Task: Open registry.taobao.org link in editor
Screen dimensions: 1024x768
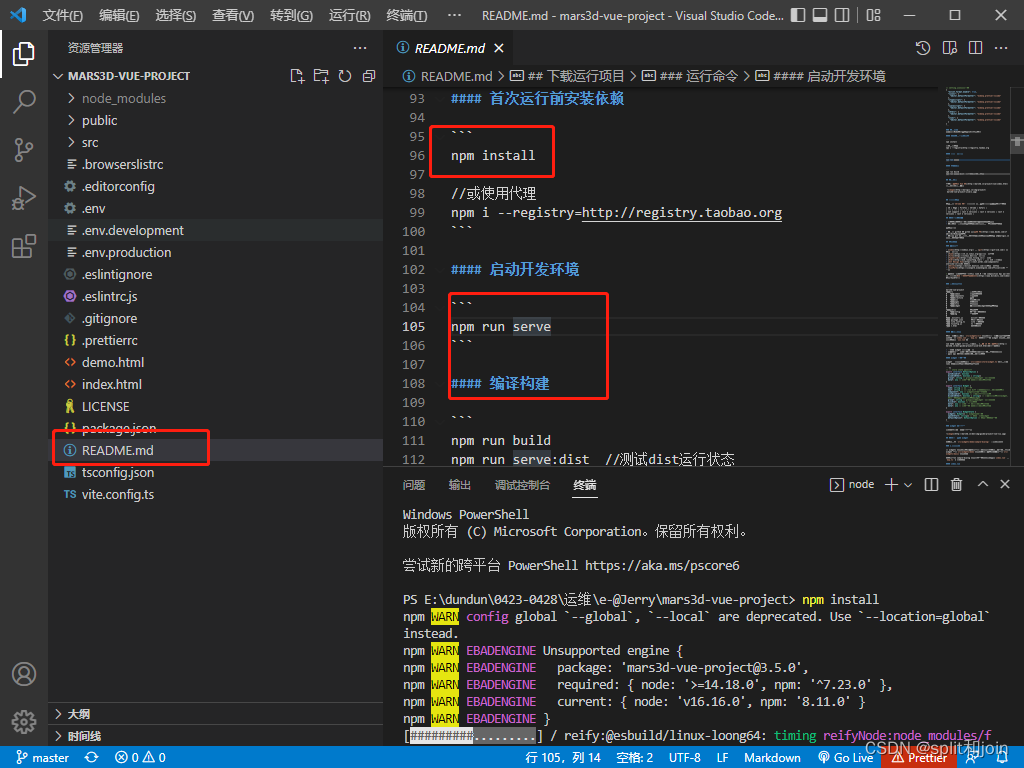Action: tap(682, 213)
